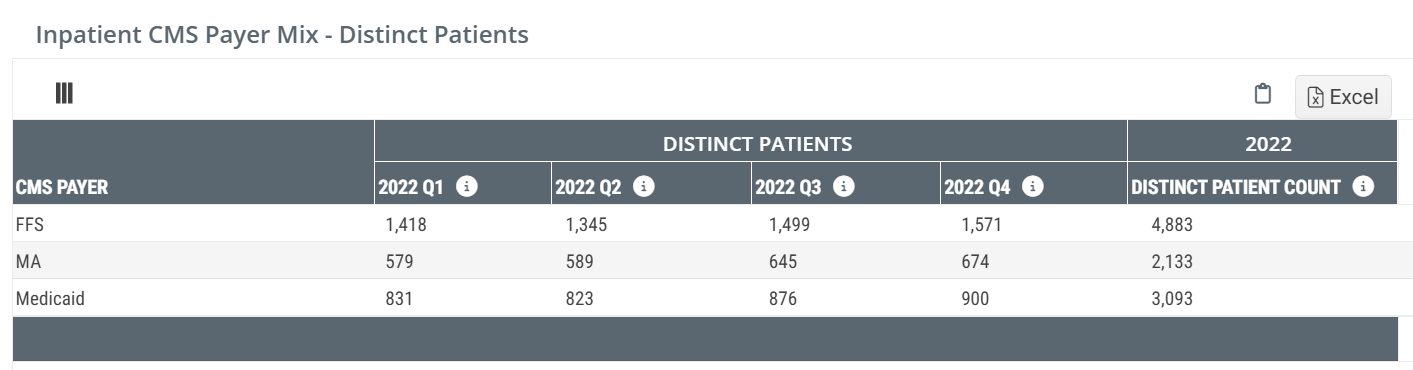Show info for 2022 Q2 column
Viewport: 1413px width, 370px height.
click(644, 186)
